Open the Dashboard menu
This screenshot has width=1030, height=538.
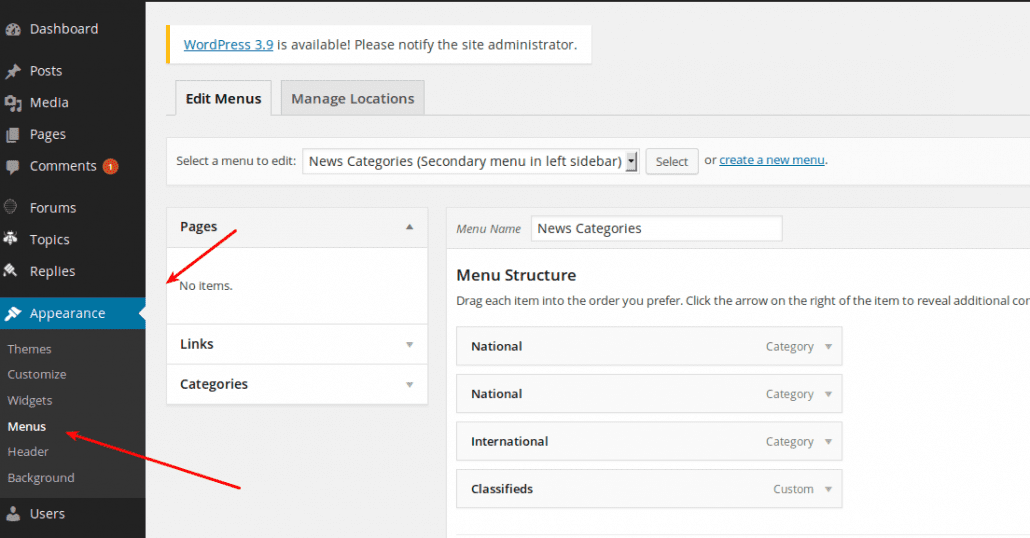click(64, 29)
